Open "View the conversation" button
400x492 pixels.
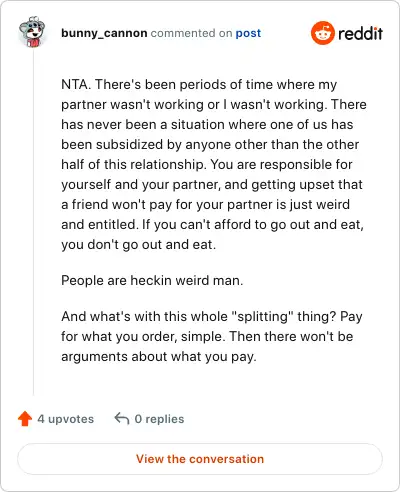[200, 459]
